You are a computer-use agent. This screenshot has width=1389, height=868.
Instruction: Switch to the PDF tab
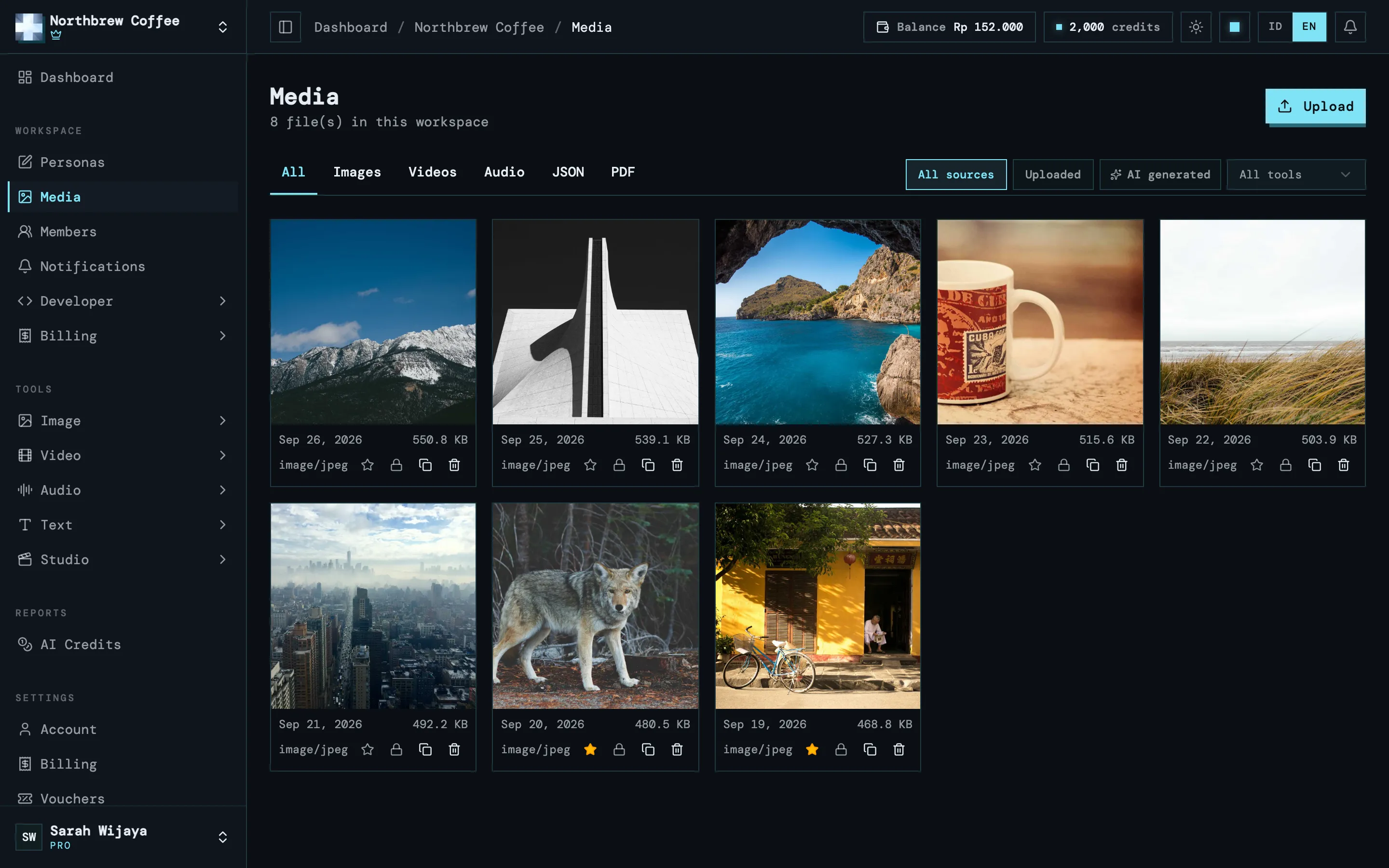point(623,172)
